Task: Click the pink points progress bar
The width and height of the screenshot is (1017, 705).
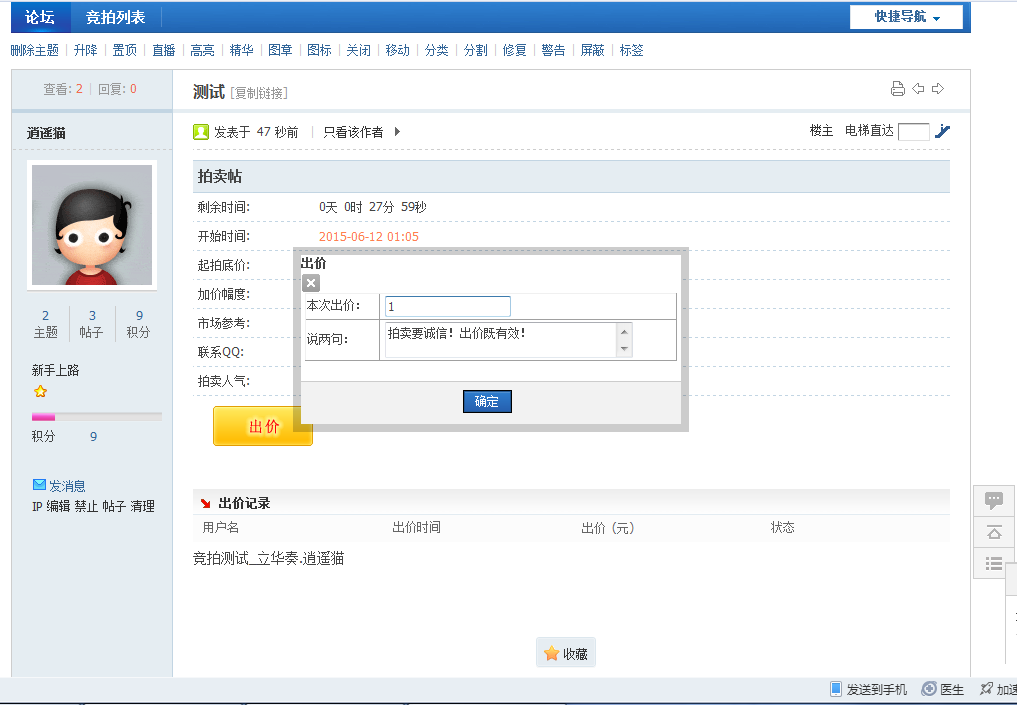Action: click(x=43, y=417)
